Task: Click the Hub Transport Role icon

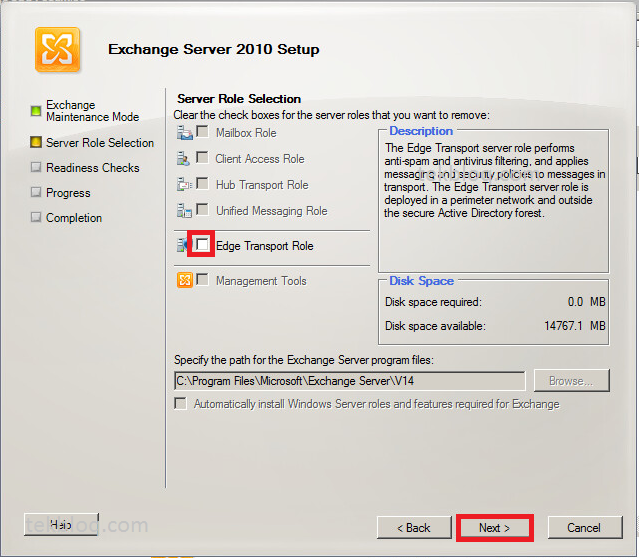Action: point(185,185)
